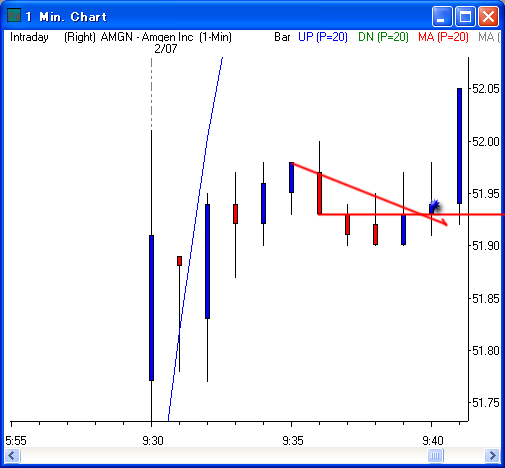The image size is (505, 468).
Task: Maximize the 1 Min. Chart window
Action: [x=465, y=16]
